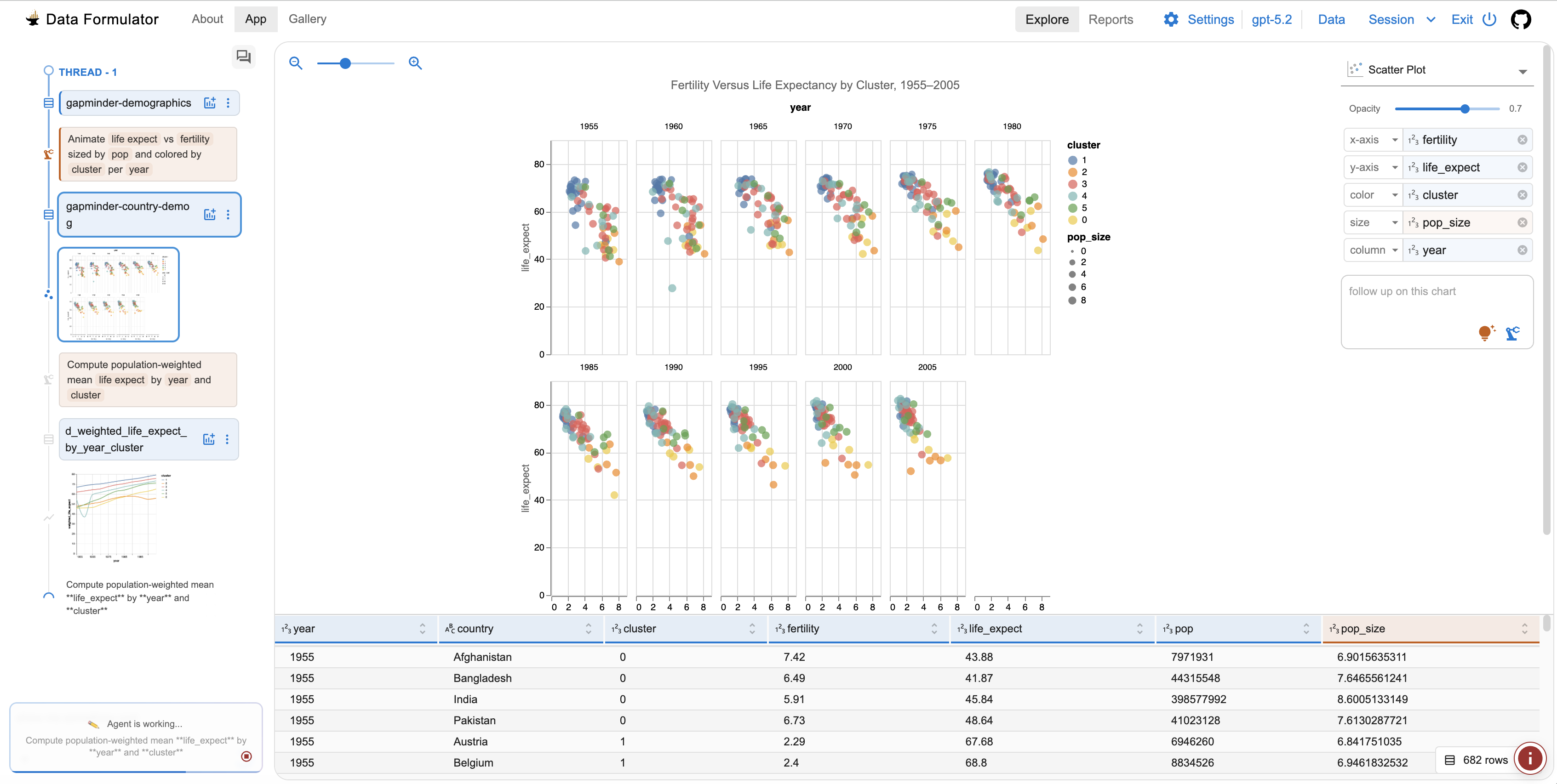
Task: Remove fertility from x-axis field
Action: [1522, 140]
